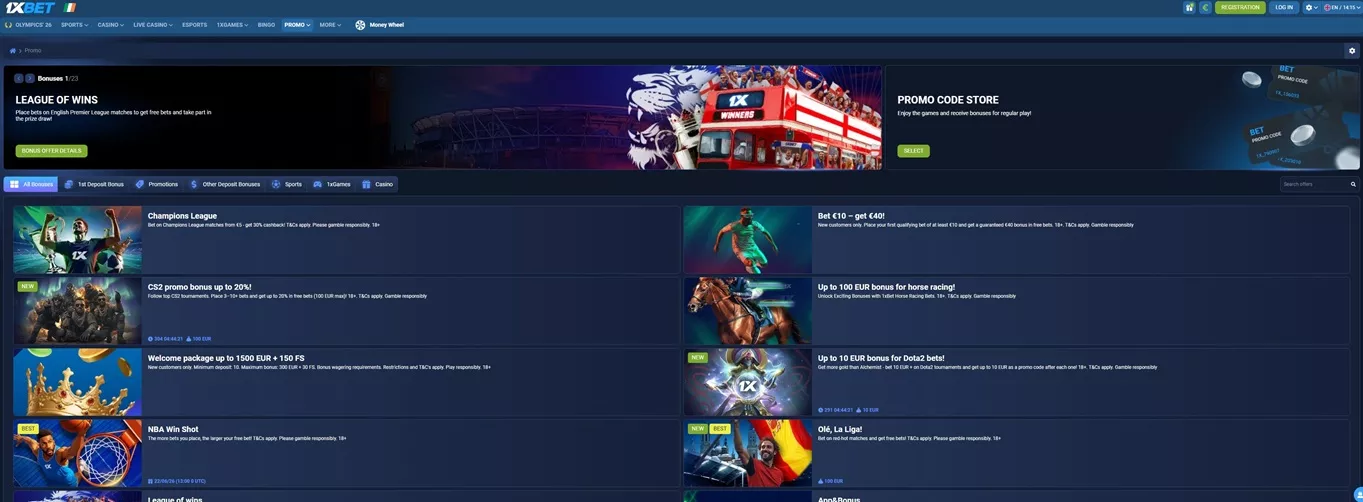The width and height of the screenshot is (1363, 502).
Task: Click the 100 EUR prize label on CS2 card
Action: (x=200, y=339)
